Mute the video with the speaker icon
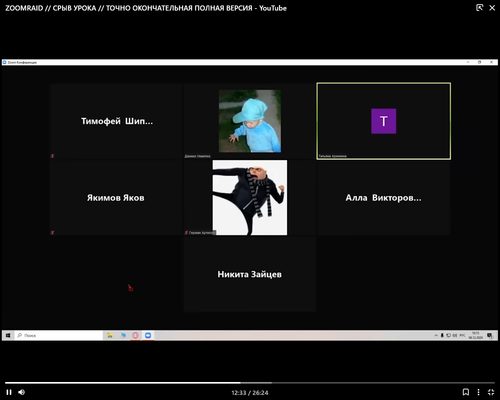The height and width of the screenshot is (400, 500). [x=22, y=392]
